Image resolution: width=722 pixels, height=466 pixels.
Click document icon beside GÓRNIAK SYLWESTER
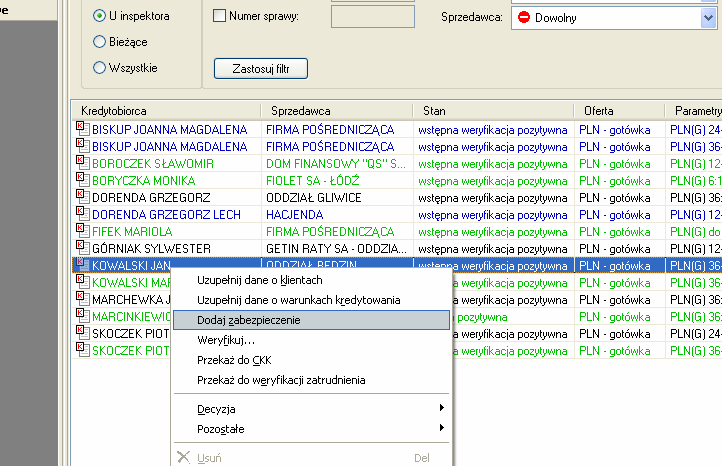click(x=82, y=247)
